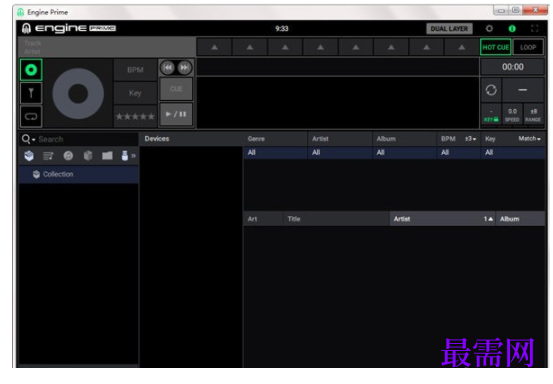Show the Collection library icon in the sidebar toolbar
Image resolution: width=553 pixels, height=384 pixels.
pos(29,156)
